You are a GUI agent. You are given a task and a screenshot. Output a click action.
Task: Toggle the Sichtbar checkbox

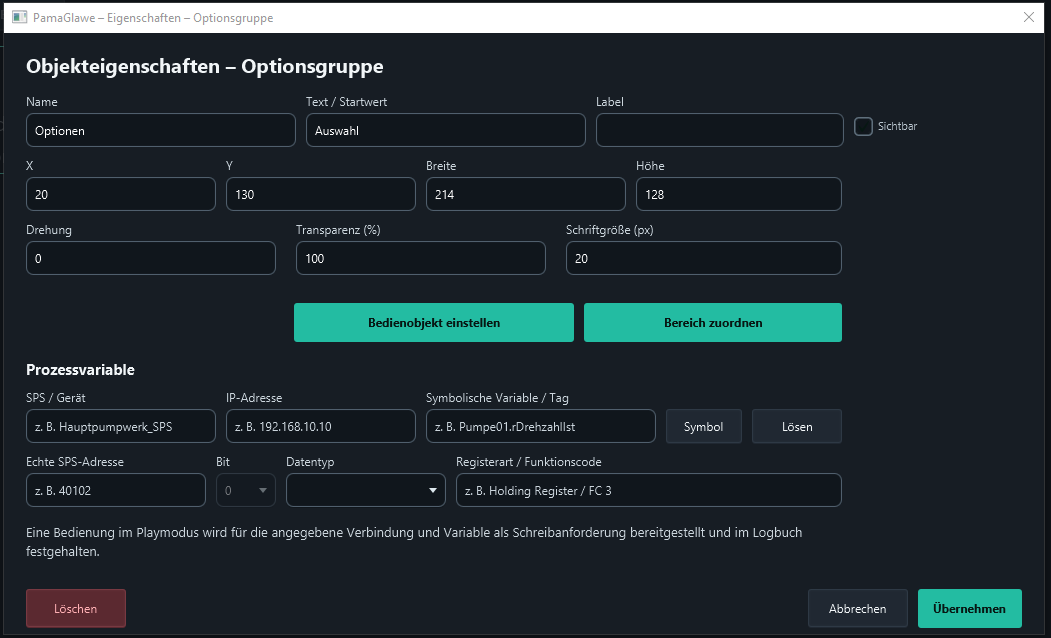click(x=863, y=126)
